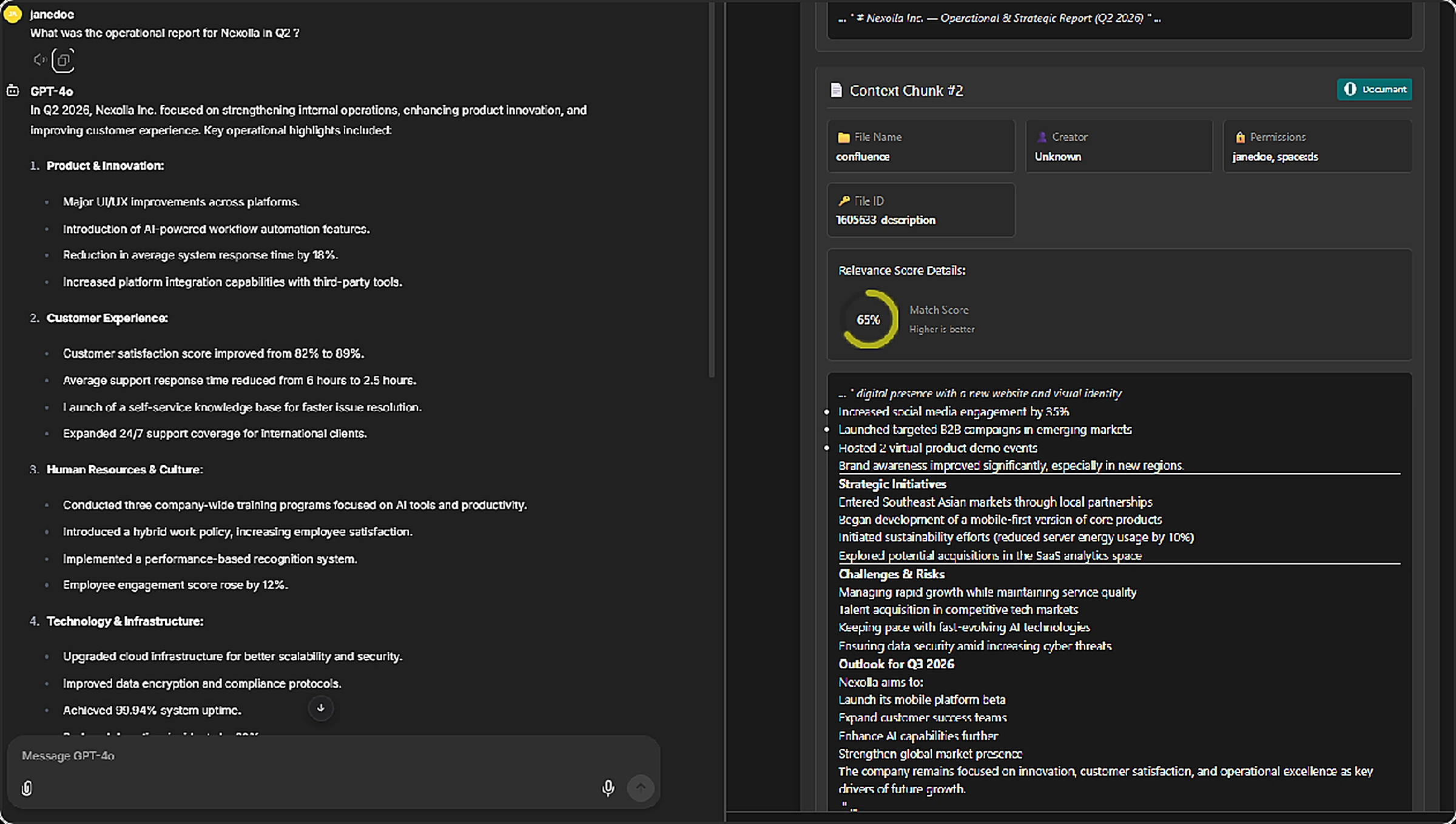Click the question about Nexolia's Q2 operational report
1456x824 pixels.
165,33
